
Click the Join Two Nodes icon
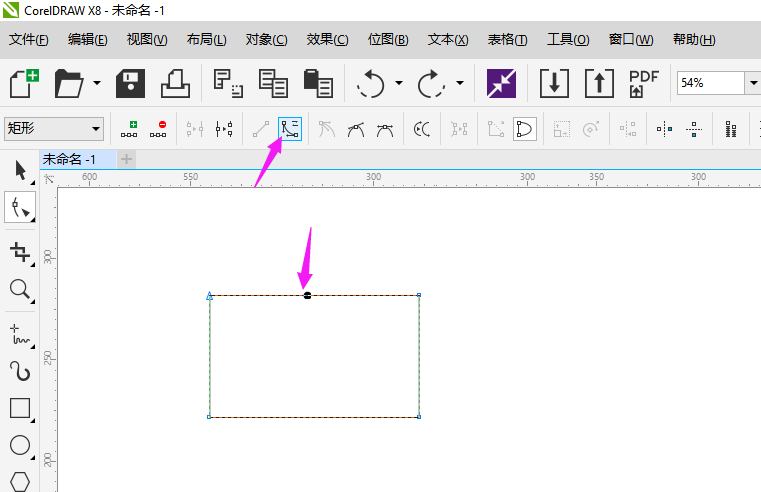click(195, 129)
